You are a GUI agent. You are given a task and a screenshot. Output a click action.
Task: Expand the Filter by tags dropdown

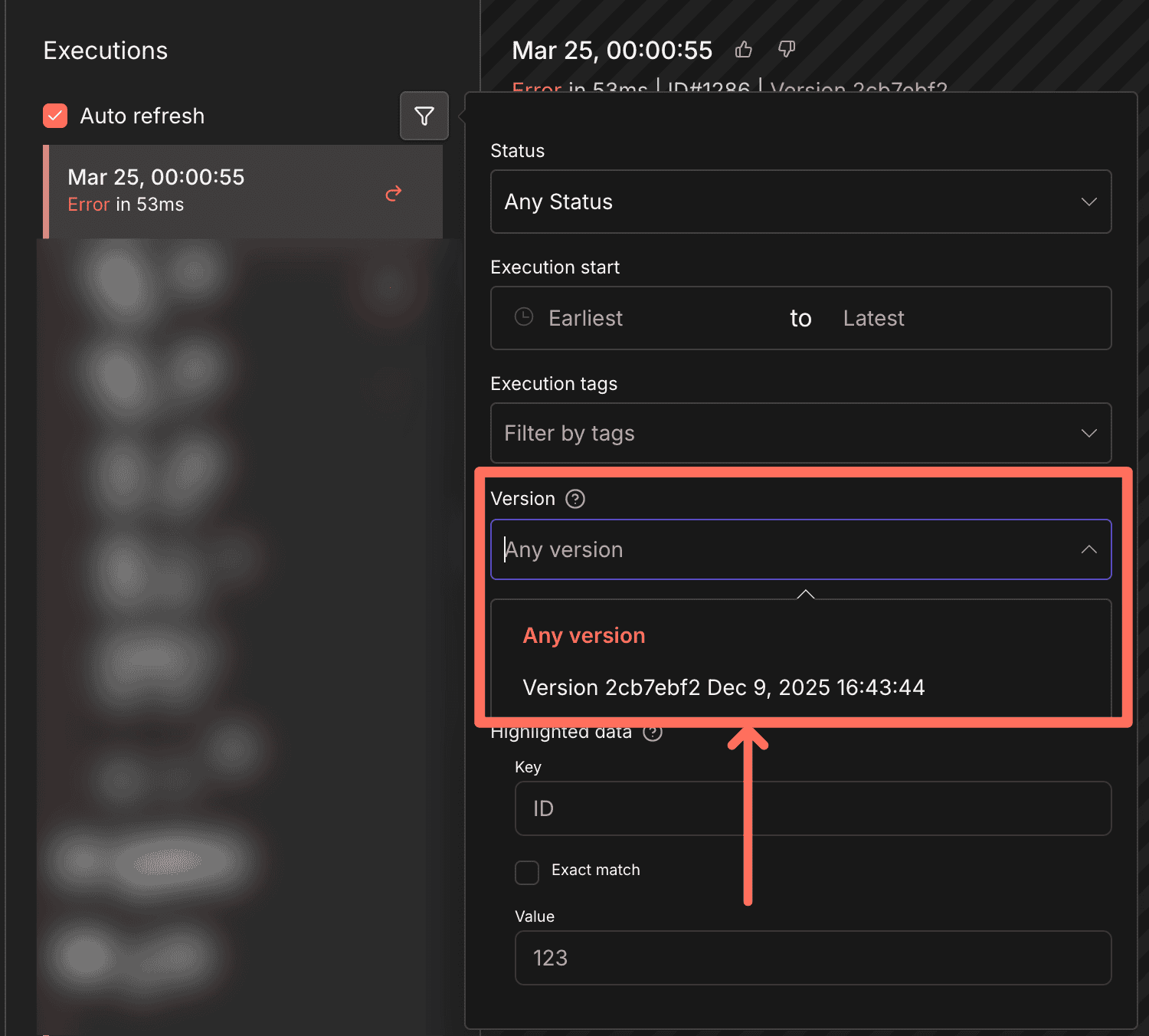800,433
